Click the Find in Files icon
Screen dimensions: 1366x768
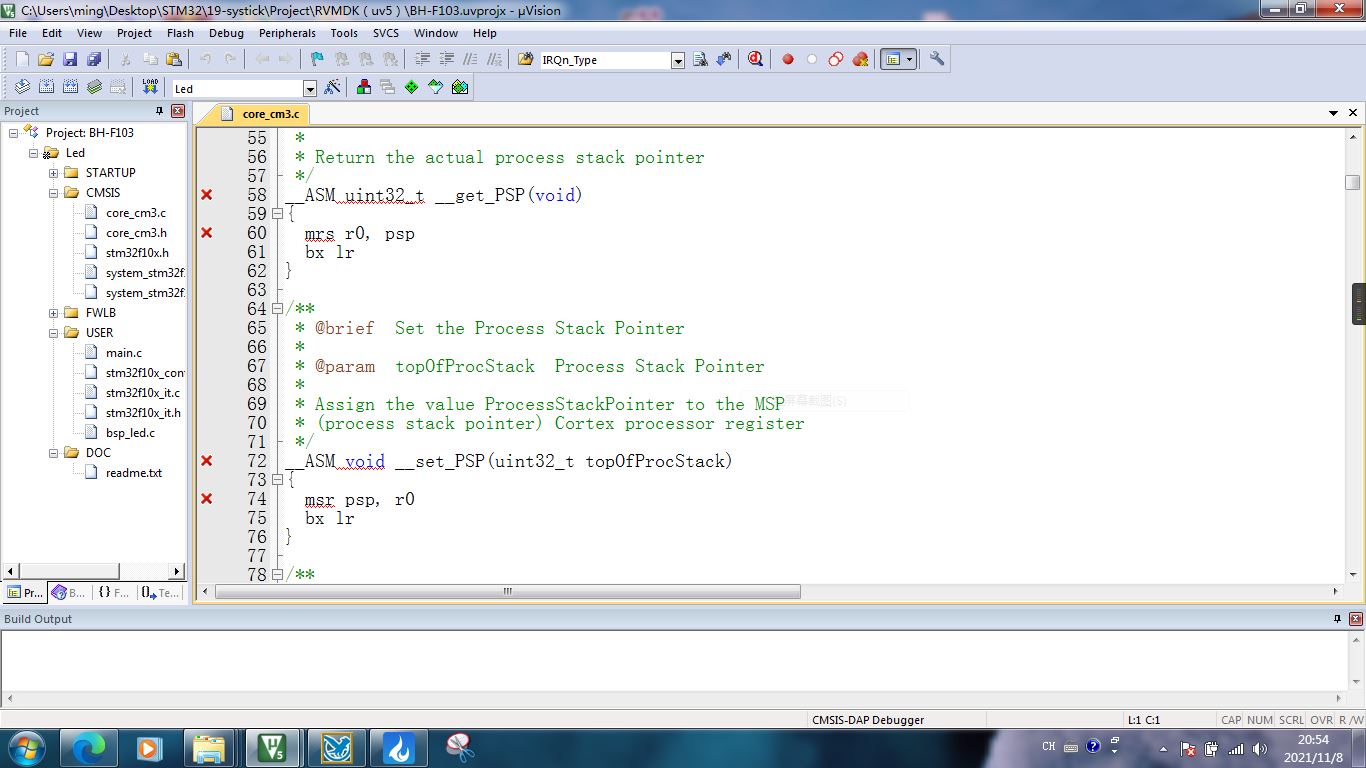coord(525,59)
